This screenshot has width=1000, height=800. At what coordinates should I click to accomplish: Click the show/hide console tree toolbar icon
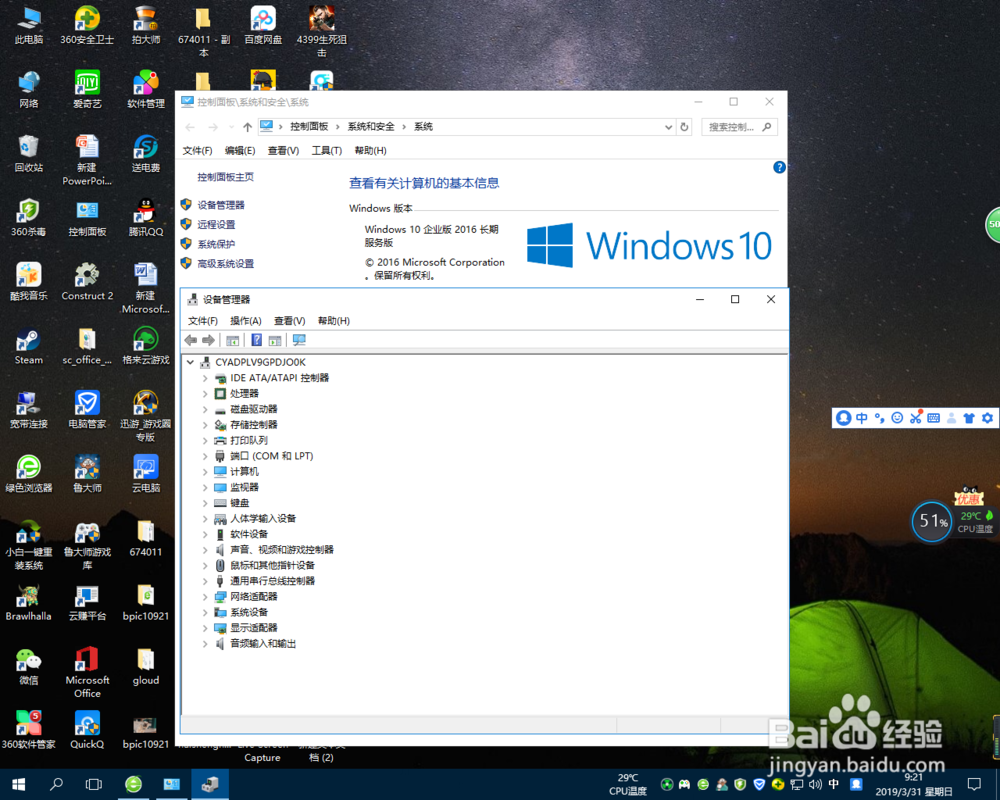tap(233, 341)
